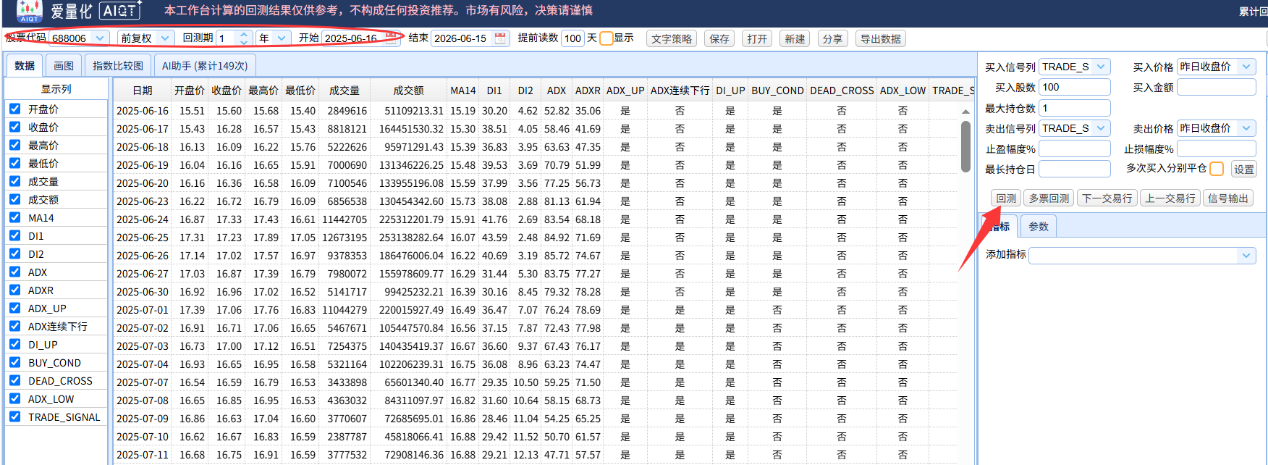Switch to the 数据 tab
1268x465 pixels.
pyautogui.click(x=25, y=65)
